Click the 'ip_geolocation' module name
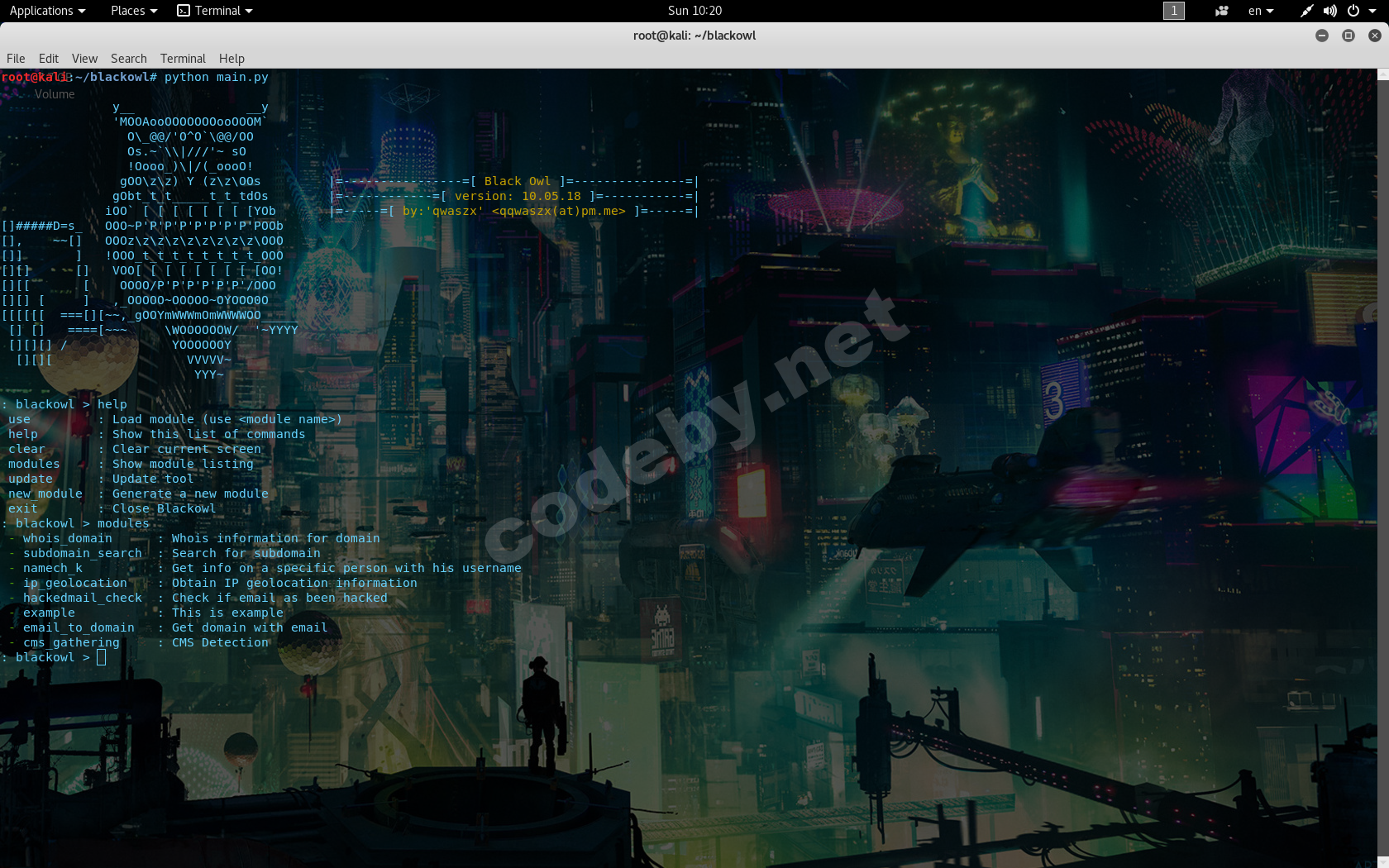This screenshot has height=868, width=1389. (75, 583)
